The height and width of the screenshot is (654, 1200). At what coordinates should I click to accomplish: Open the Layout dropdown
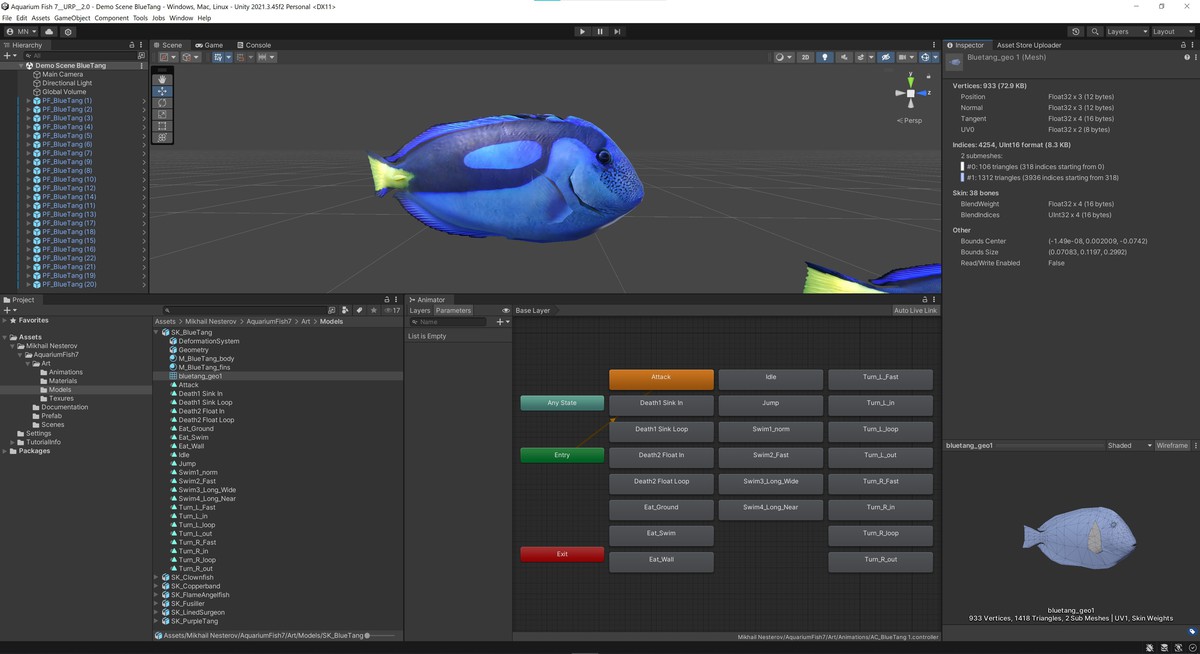tap(1171, 32)
